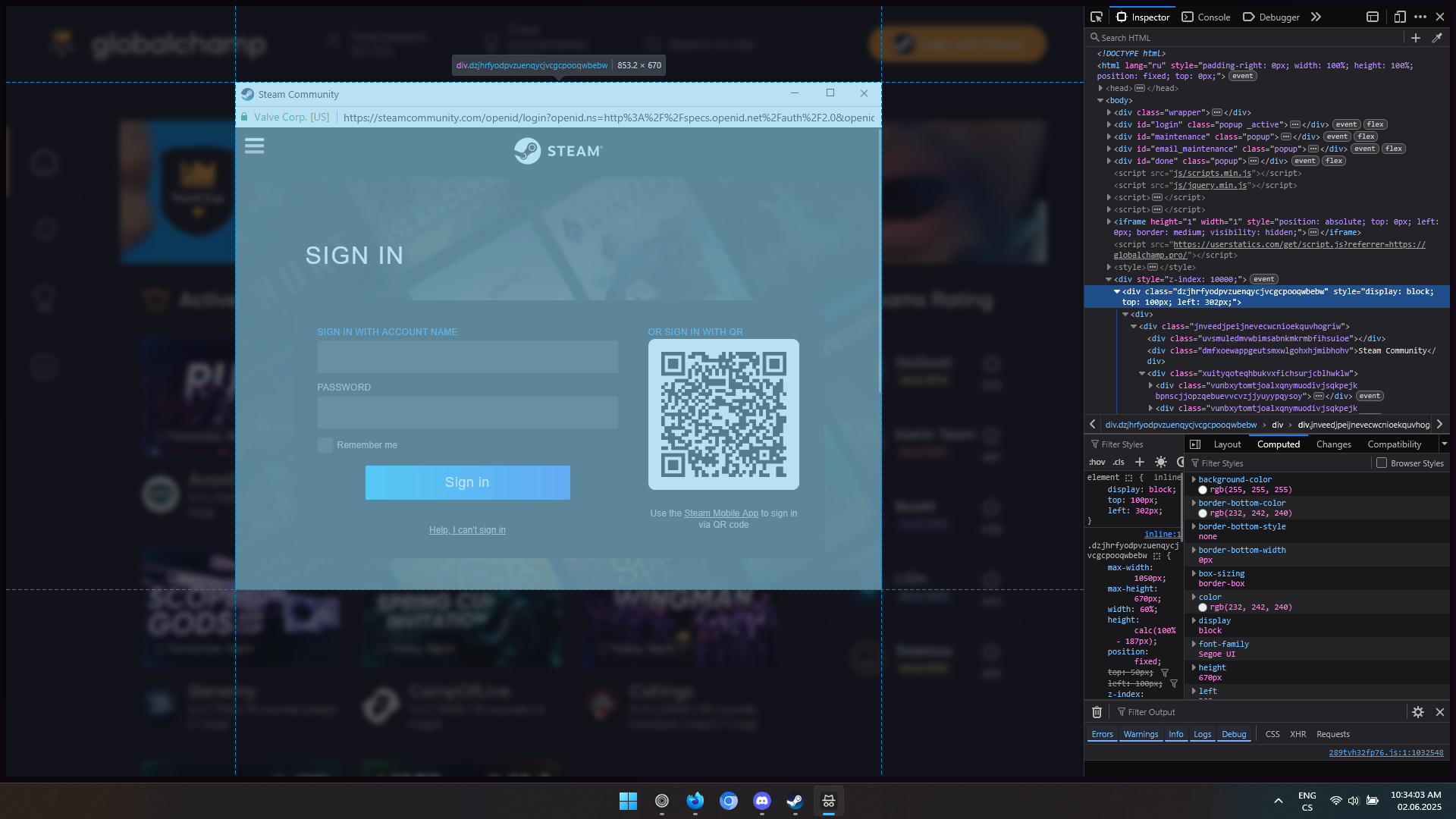Open the Chromium browser taskbar icon
Image resolution: width=1456 pixels, height=819 pixels.
coord(729,801)
